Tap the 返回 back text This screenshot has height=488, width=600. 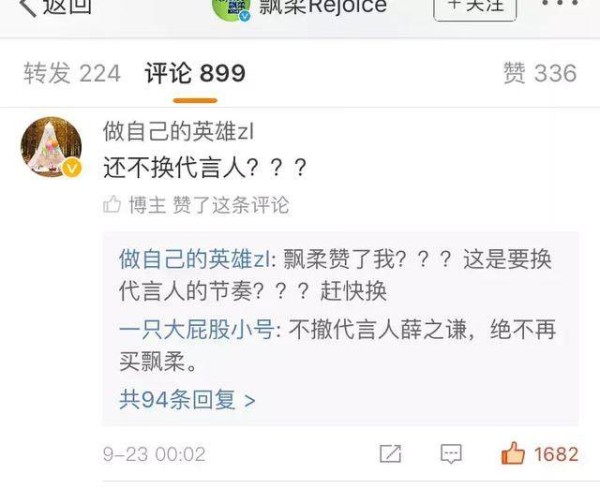[67, 7]
